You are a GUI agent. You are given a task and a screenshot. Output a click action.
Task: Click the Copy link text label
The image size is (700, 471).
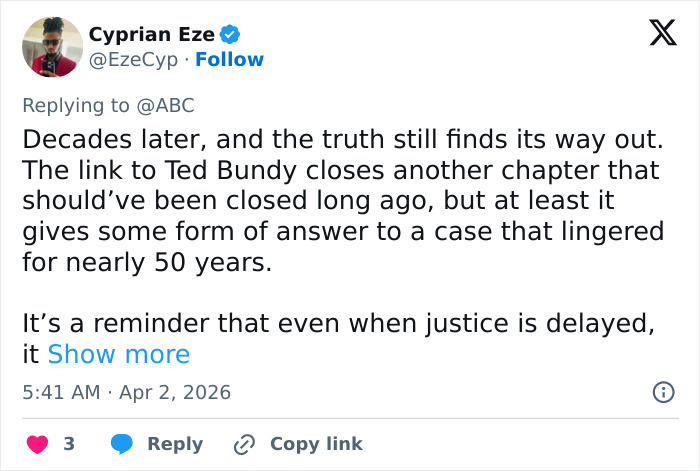(x=316, y=444)
